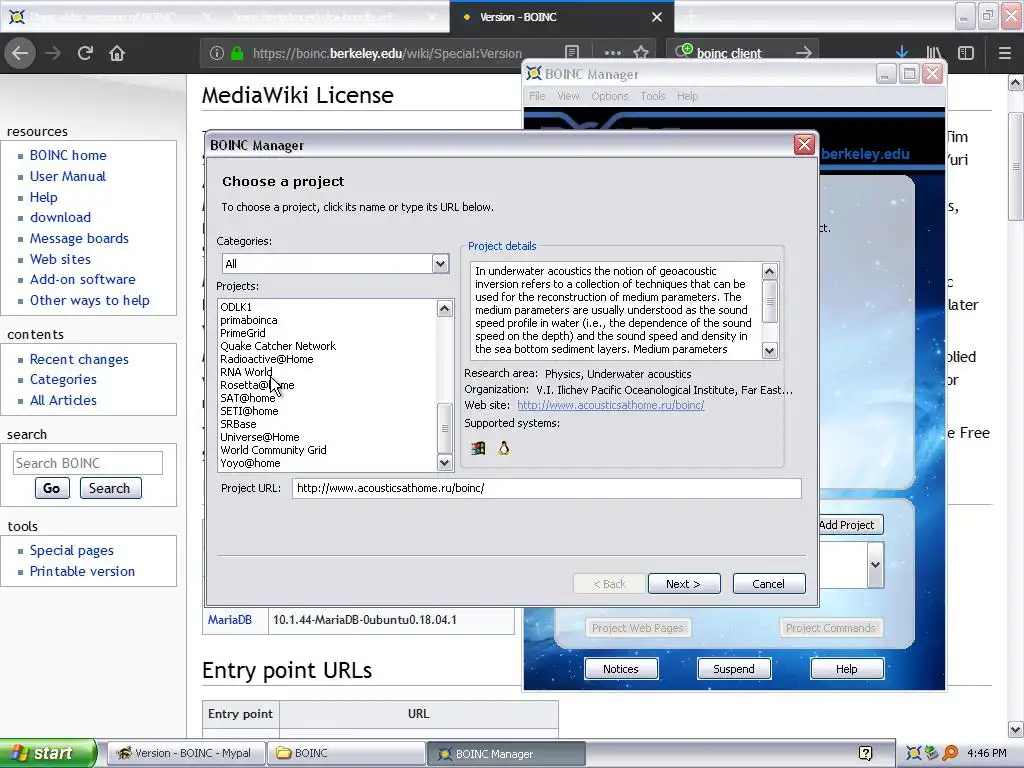Open Options menu in BOINC Manager window
The image size is (1024, 768).
pos(609,96)
